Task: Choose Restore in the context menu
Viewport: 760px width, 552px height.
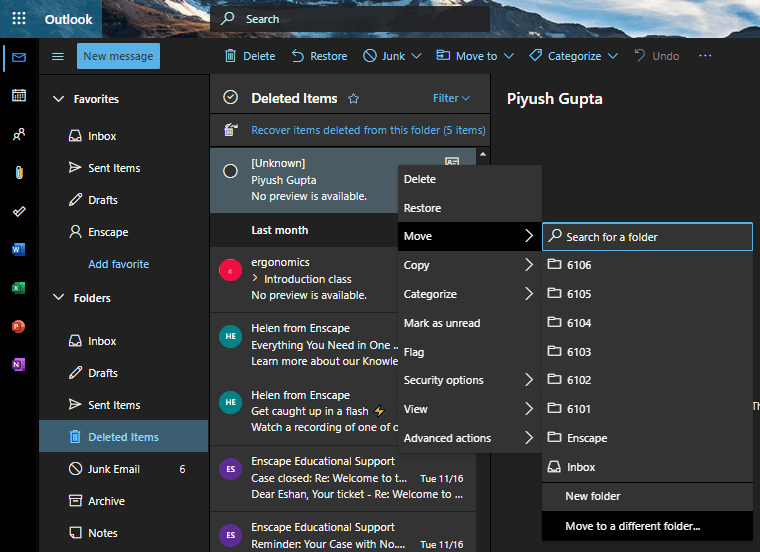Action: click(470, 208)
